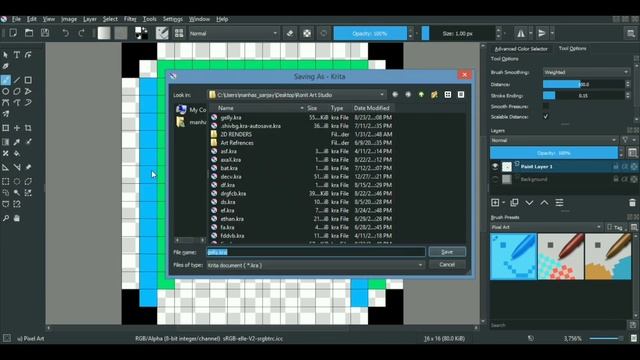Viewport: 640px width, 360px height.
Task: Toggle Smooth Pressure checkbox
Action: 546,106
